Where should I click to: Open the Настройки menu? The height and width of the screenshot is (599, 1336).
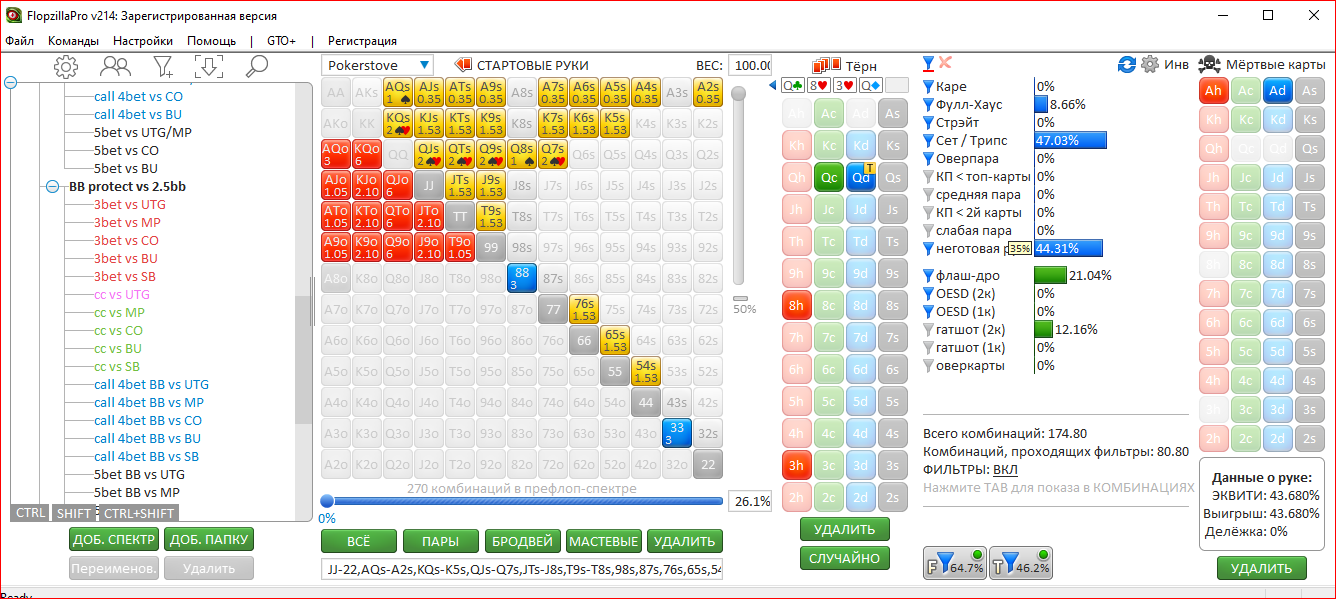(143, 41)
